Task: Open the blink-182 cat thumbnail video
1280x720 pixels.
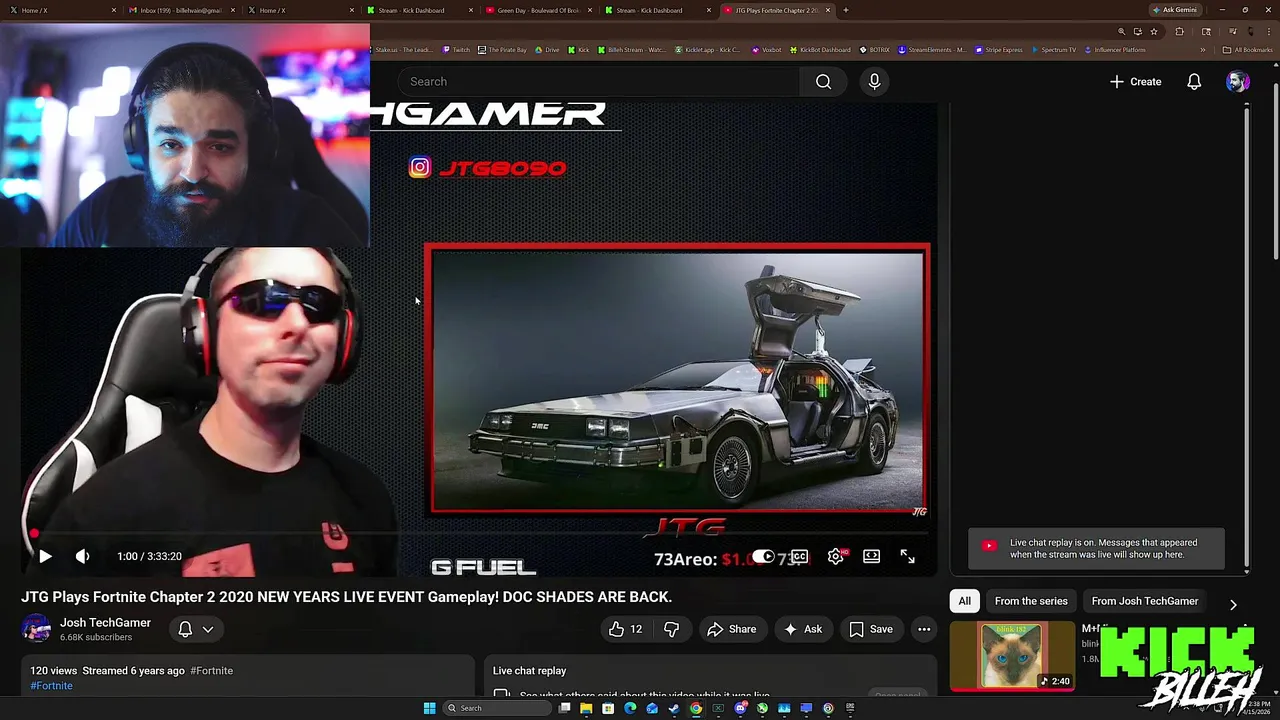Action: tap(1012, 656)
